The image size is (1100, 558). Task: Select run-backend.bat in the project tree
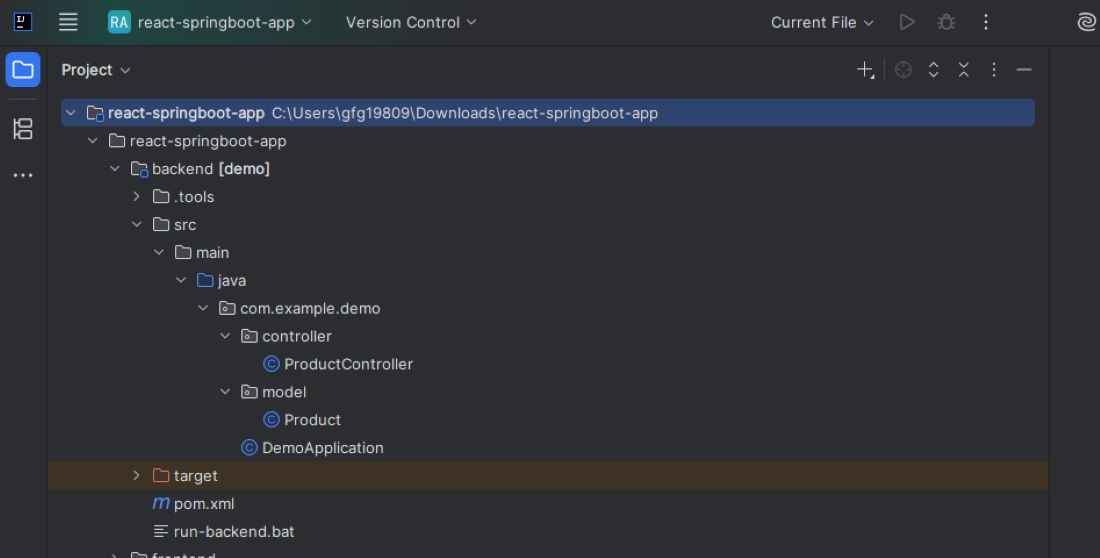click(x=234, y=531)
